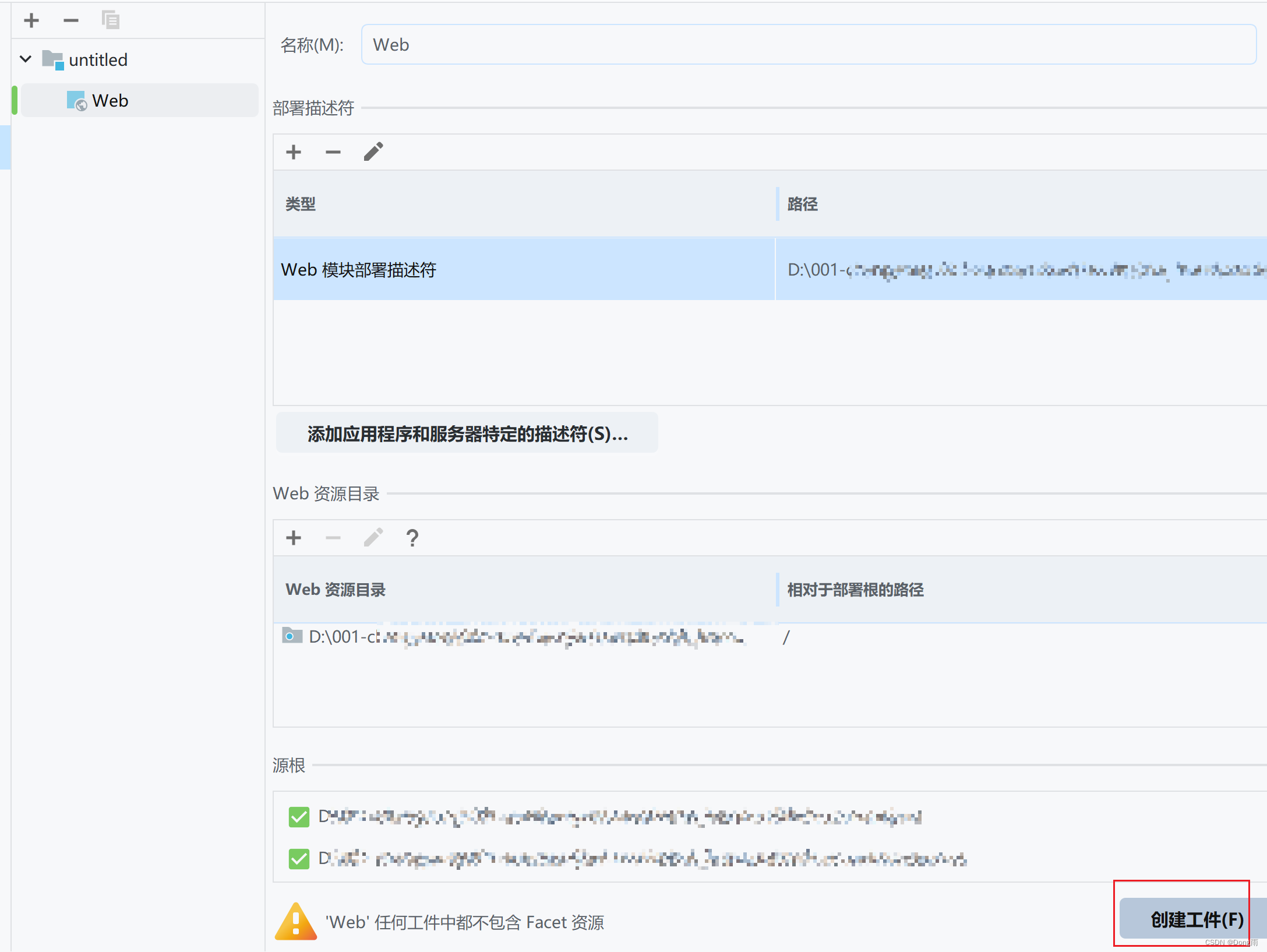
Task: Add a Web resource directory with plus icon
Action: [x=294, y=537]
